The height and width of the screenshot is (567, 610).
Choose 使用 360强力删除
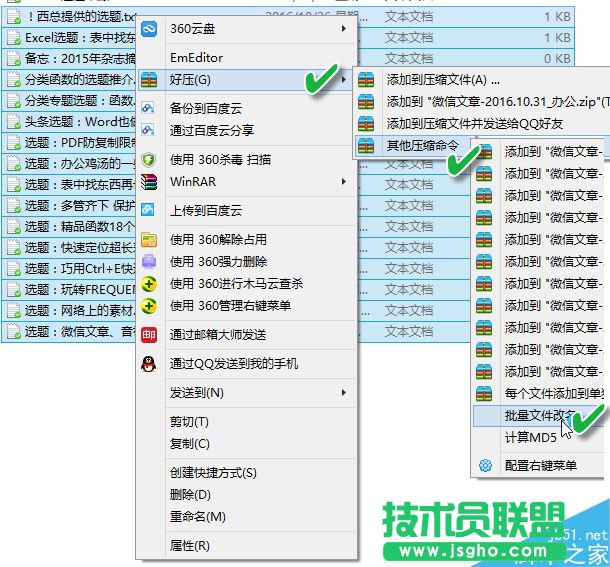[218, 262]
